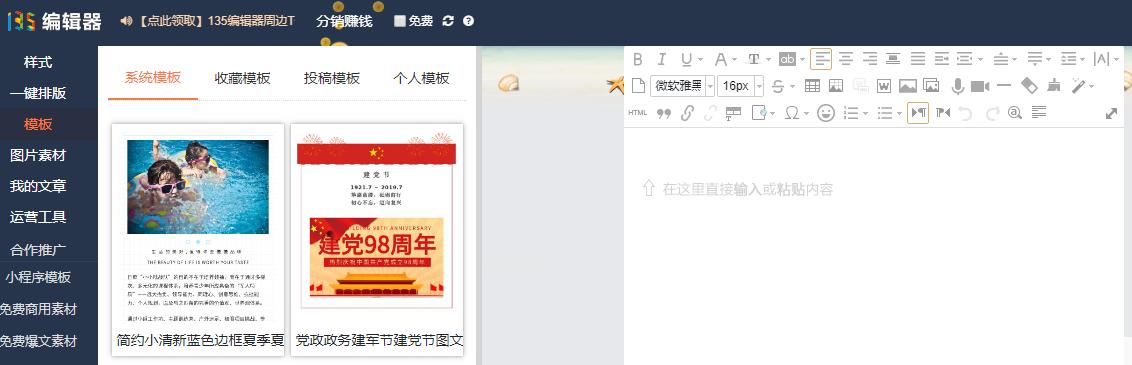The height and width of the screenshot is (365, 1132).
Task: Open 小程序模板 in sidebar
Action: tap(38, 278)
